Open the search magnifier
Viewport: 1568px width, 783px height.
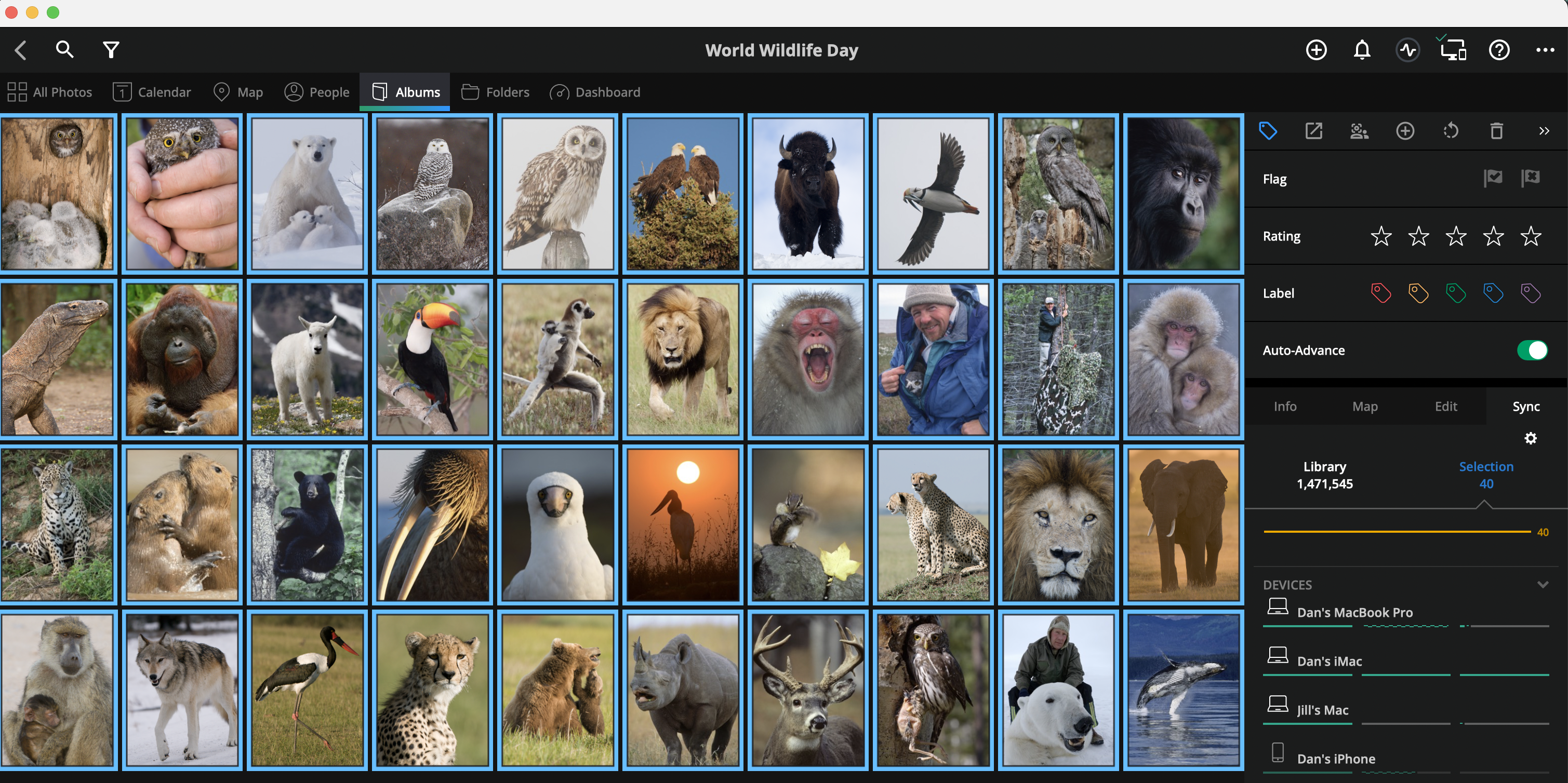point(64,49)
